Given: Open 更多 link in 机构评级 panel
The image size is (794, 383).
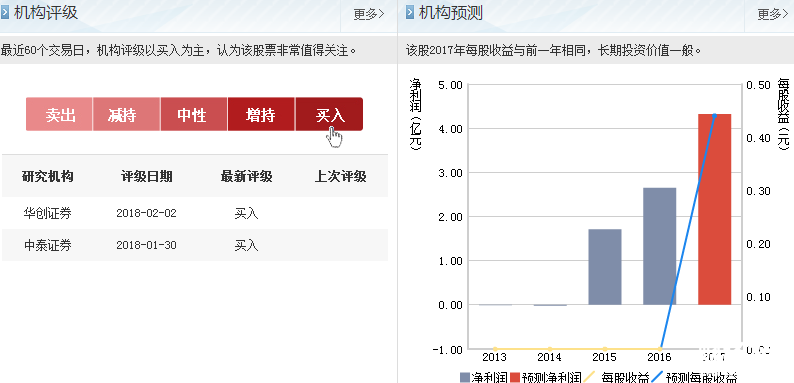Looking at the screenshot, I should click(369, 14).
